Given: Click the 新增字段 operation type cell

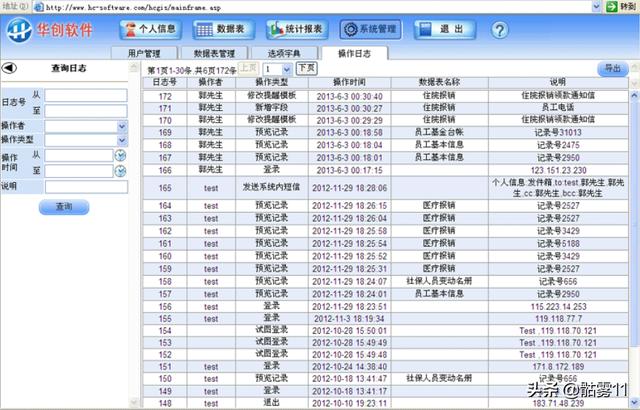Looking at the screenshot, I should [271, 108].
